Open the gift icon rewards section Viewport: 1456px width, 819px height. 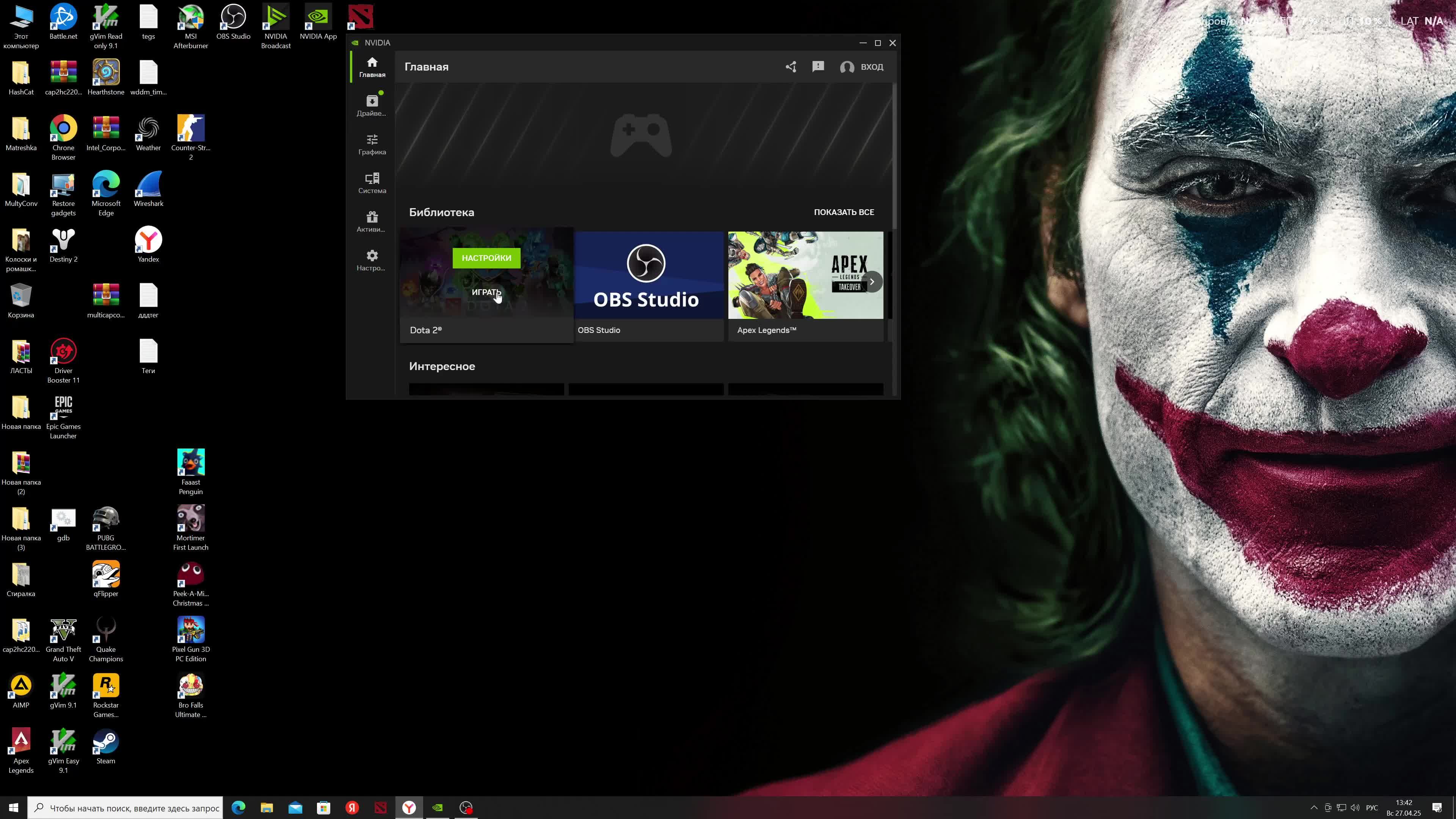pyautogui.click(x=371, y=221)
